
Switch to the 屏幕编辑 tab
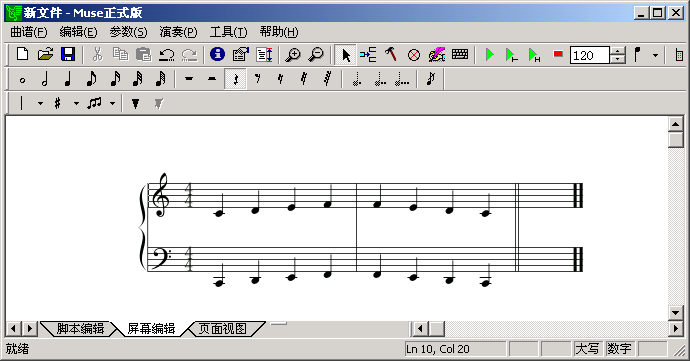[x=151, y=329]
